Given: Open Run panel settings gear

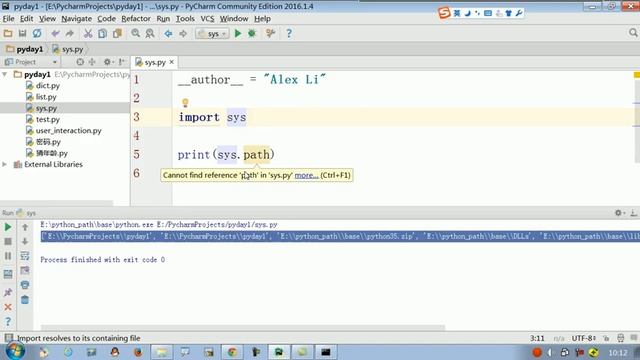Looking at the screenshot, I should [x=619, y=213].
